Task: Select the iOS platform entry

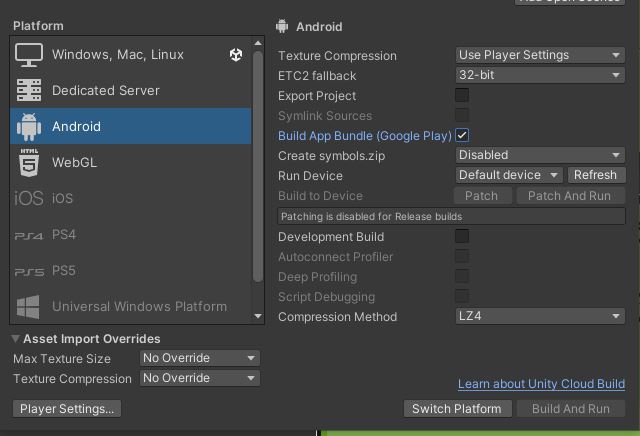Action: 131,198
